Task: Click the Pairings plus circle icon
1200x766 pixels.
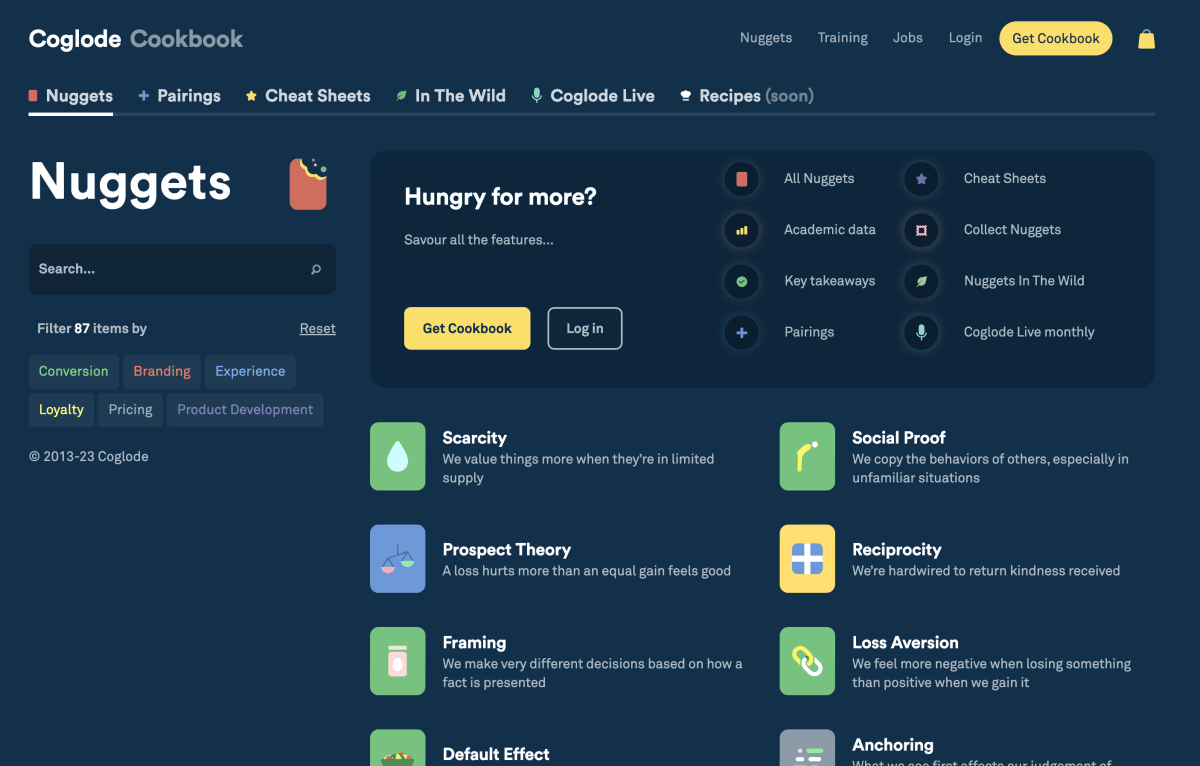Action: point(742,332)
